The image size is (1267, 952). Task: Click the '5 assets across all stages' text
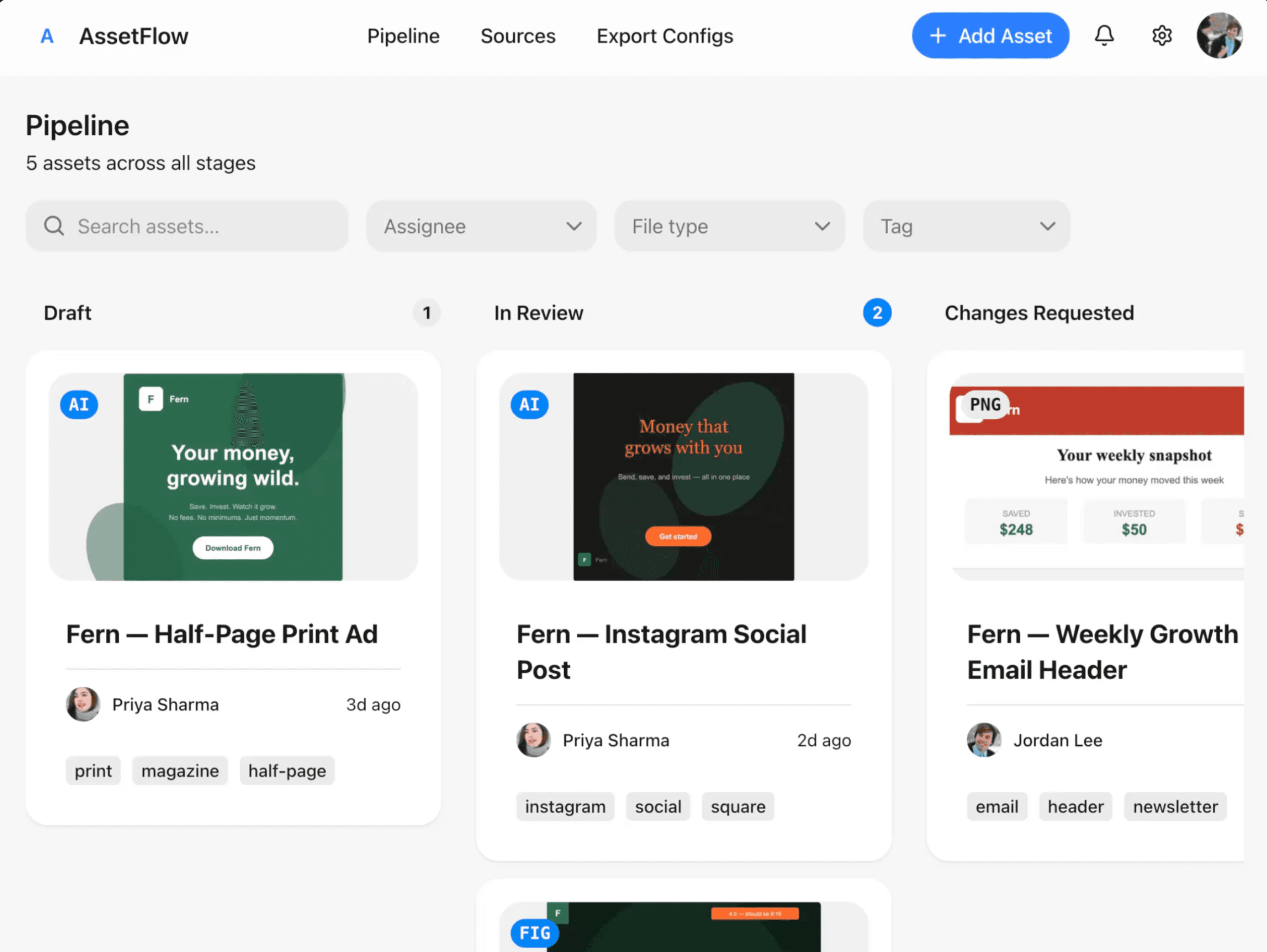tap(140, 162)
